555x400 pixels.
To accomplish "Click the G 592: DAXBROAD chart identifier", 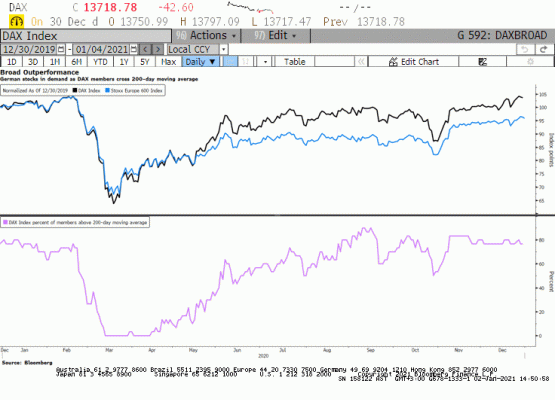I will point(502,35).
